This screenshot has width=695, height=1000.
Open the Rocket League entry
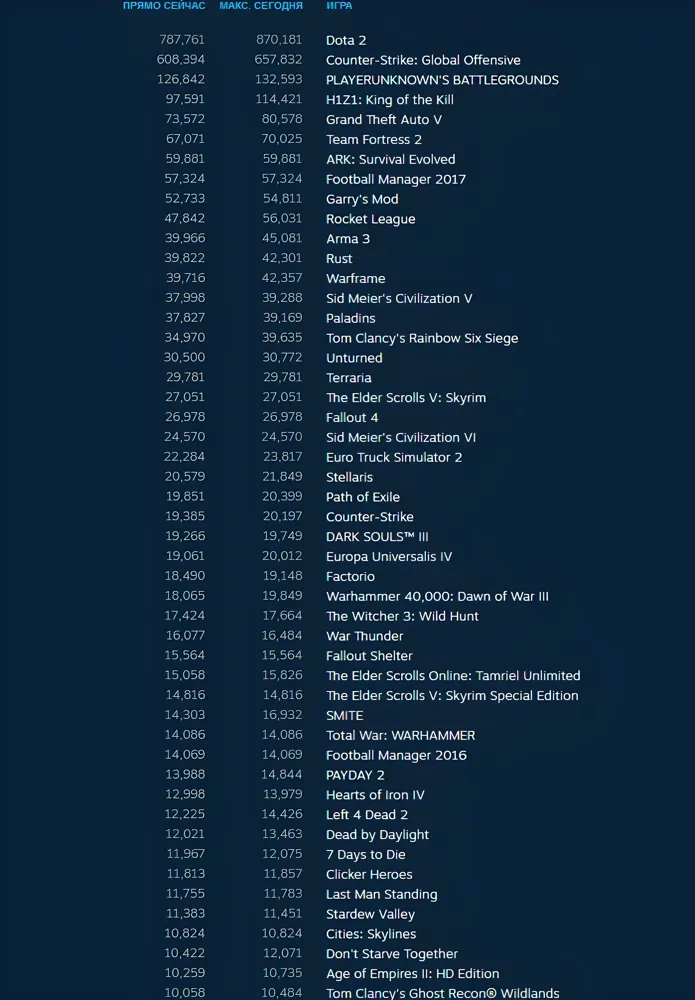370,219
